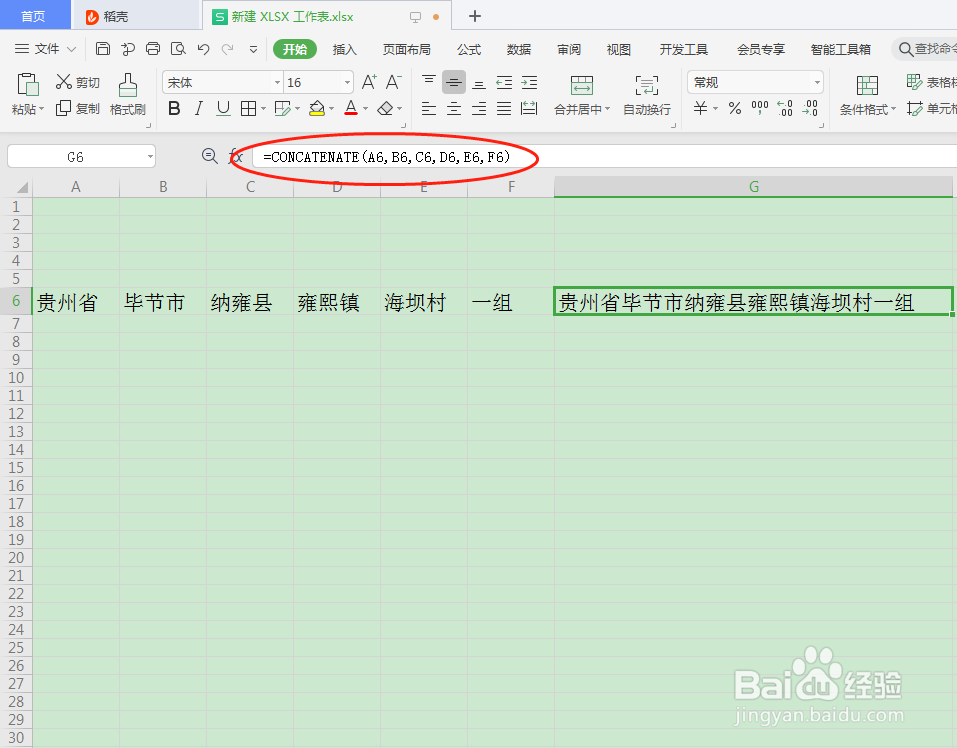Apply underline formatting

[x=222, y=108]
